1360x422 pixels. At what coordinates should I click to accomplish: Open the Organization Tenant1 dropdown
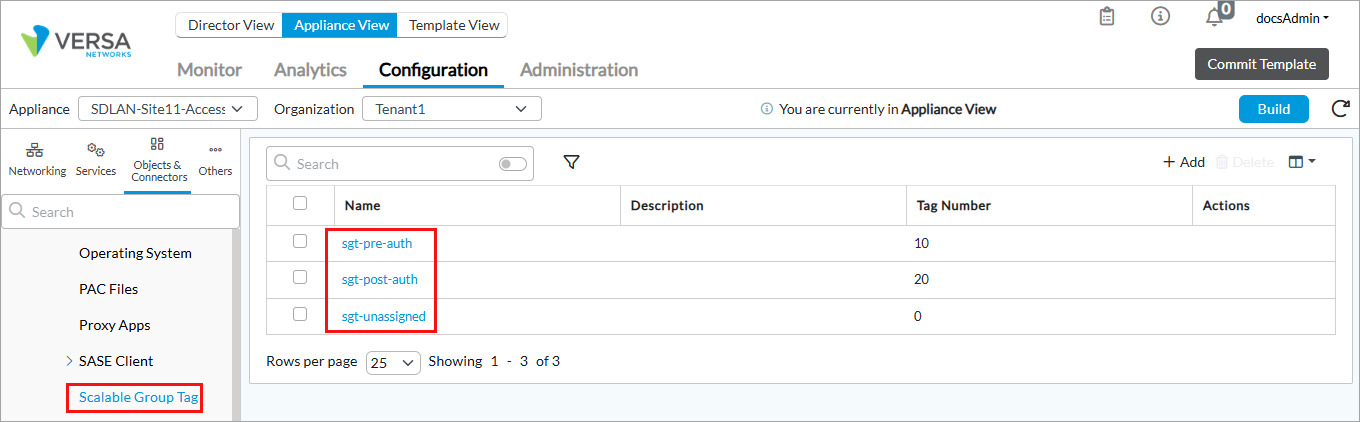coord(451,109)
